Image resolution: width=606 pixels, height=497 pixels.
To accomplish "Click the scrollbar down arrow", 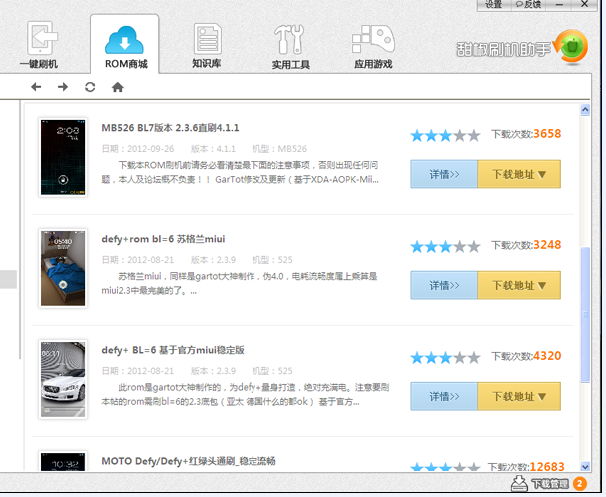I will (585, 466).
